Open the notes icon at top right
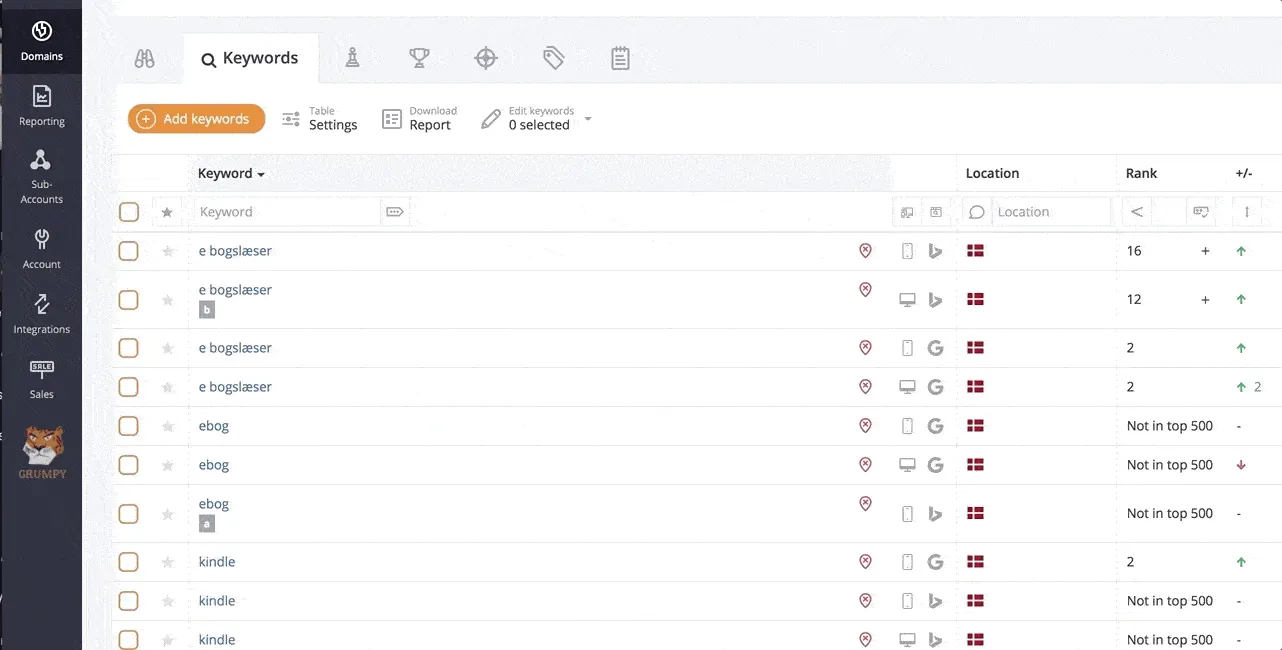1282x650 pixels. [x=620, y=58]
